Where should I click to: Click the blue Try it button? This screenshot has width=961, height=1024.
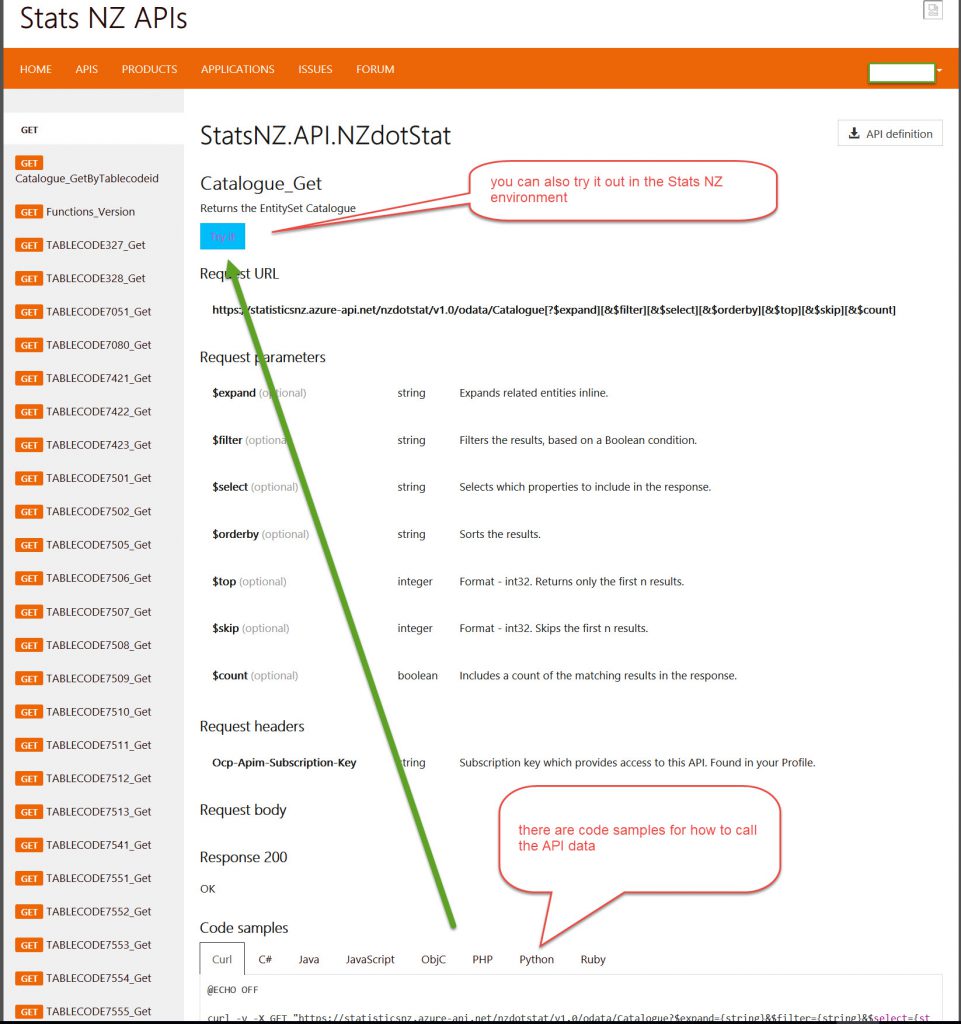pos(222,237)
